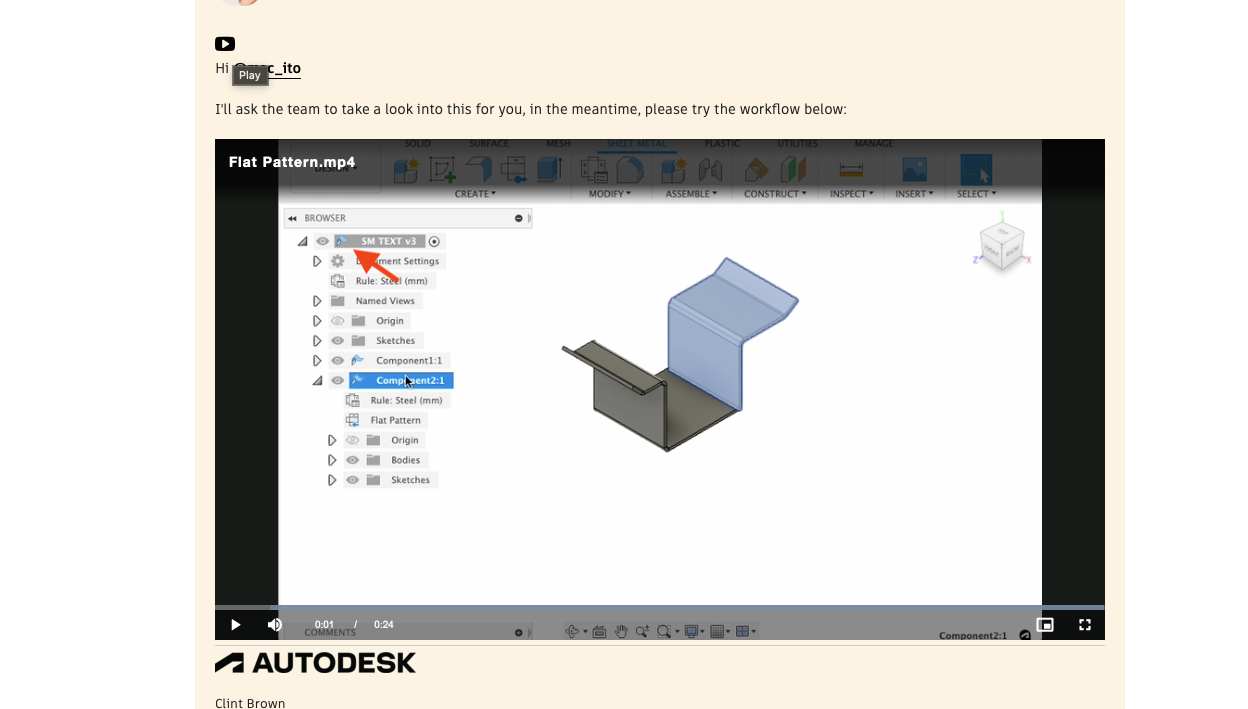Show the hidden Origin folder
Image resolution: width=1248 pixels, height=709 pixels.
pyautogui.click(x=337, y=320)
